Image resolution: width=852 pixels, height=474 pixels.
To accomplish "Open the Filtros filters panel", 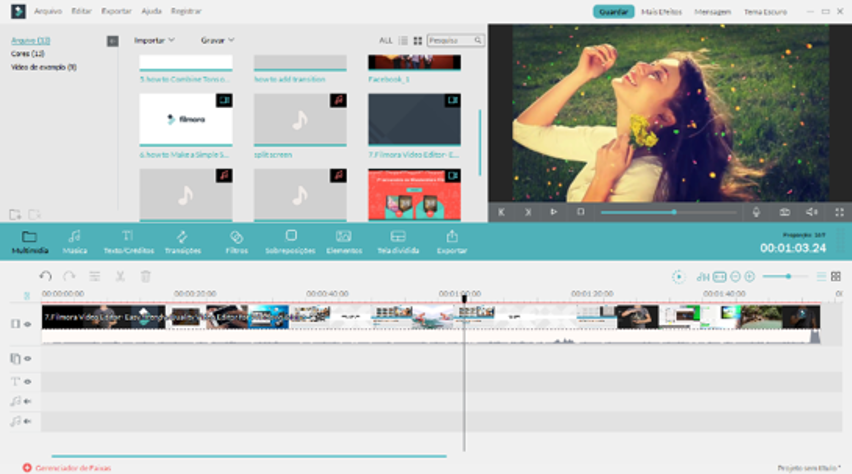I will (236, 241).
